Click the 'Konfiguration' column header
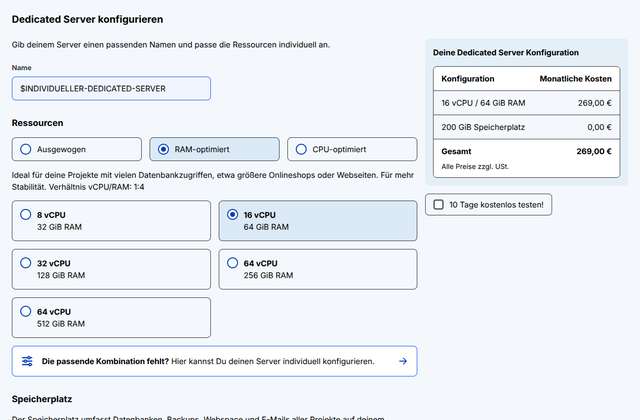640x420 pixels. pos(468,79)
